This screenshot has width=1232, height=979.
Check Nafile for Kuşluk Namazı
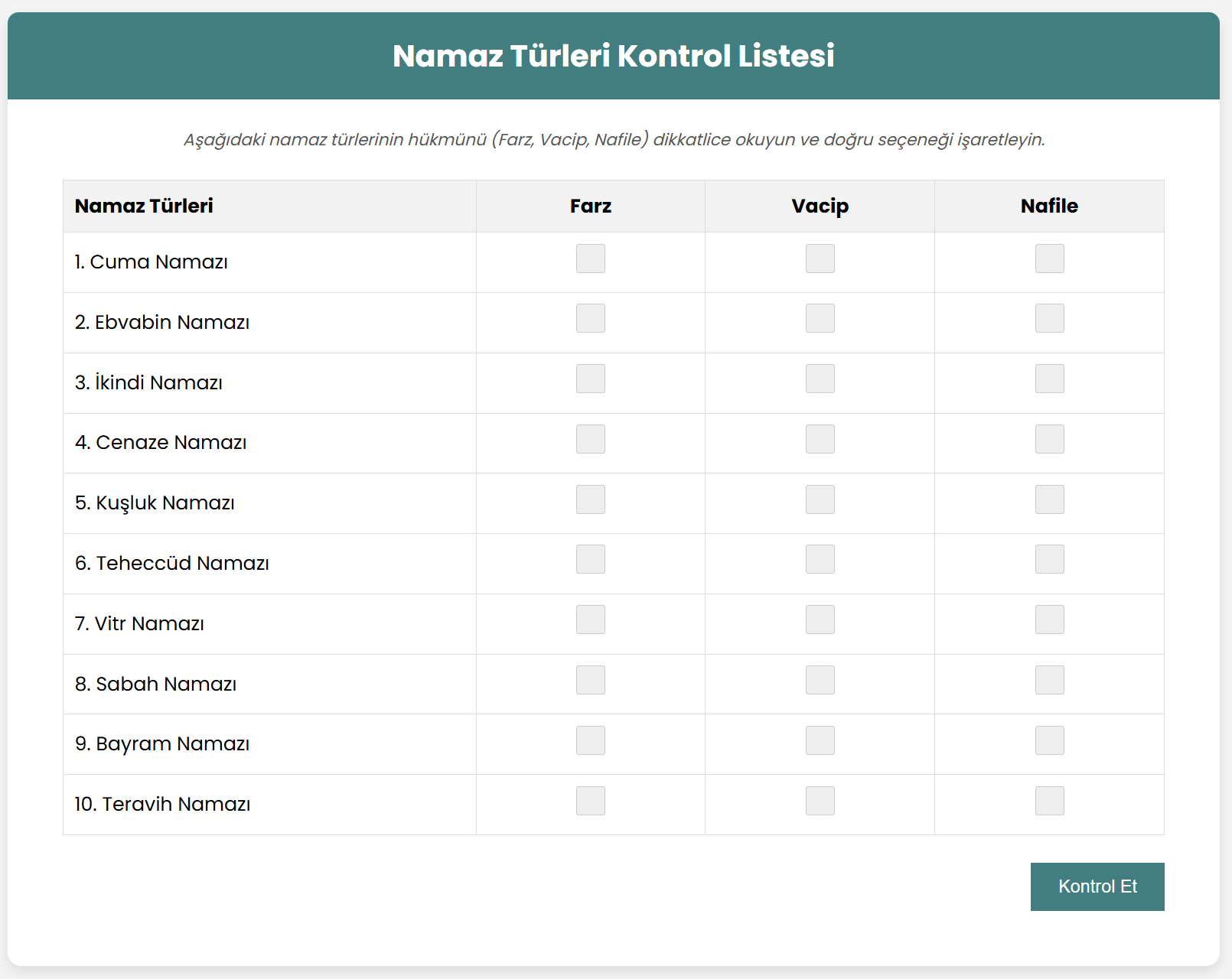(x=1050, y=499)
